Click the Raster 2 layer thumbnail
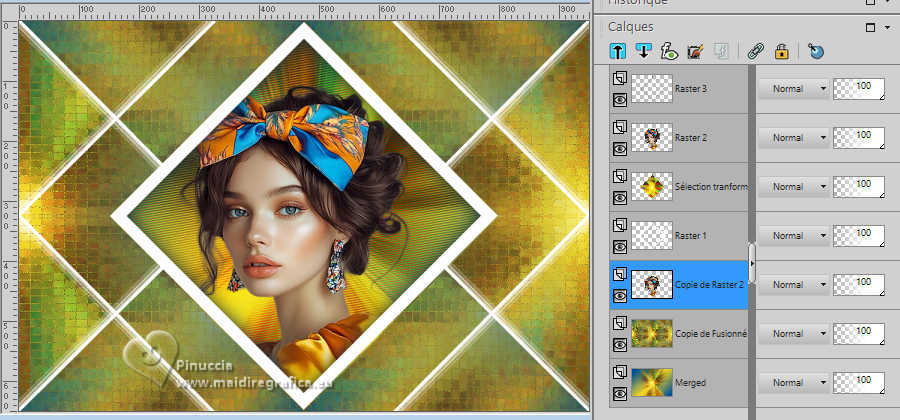This screenshot has height=420, width=900. click(x=652, y=138)
